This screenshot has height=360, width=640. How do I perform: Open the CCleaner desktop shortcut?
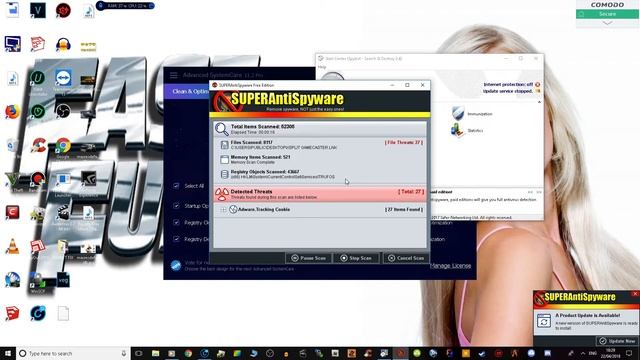click(38, 145)
